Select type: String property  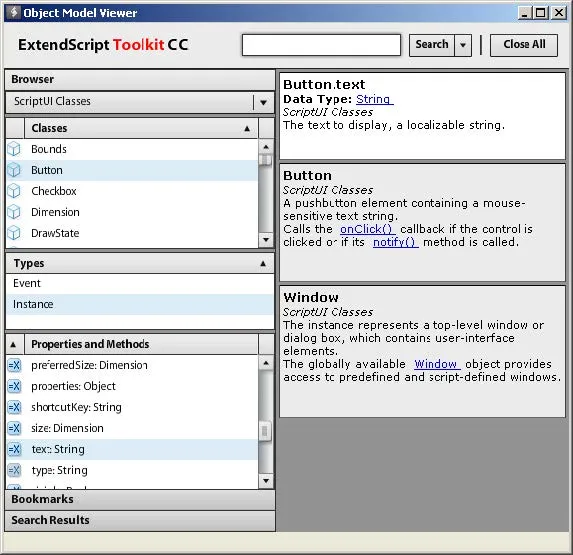coord(132,470)
